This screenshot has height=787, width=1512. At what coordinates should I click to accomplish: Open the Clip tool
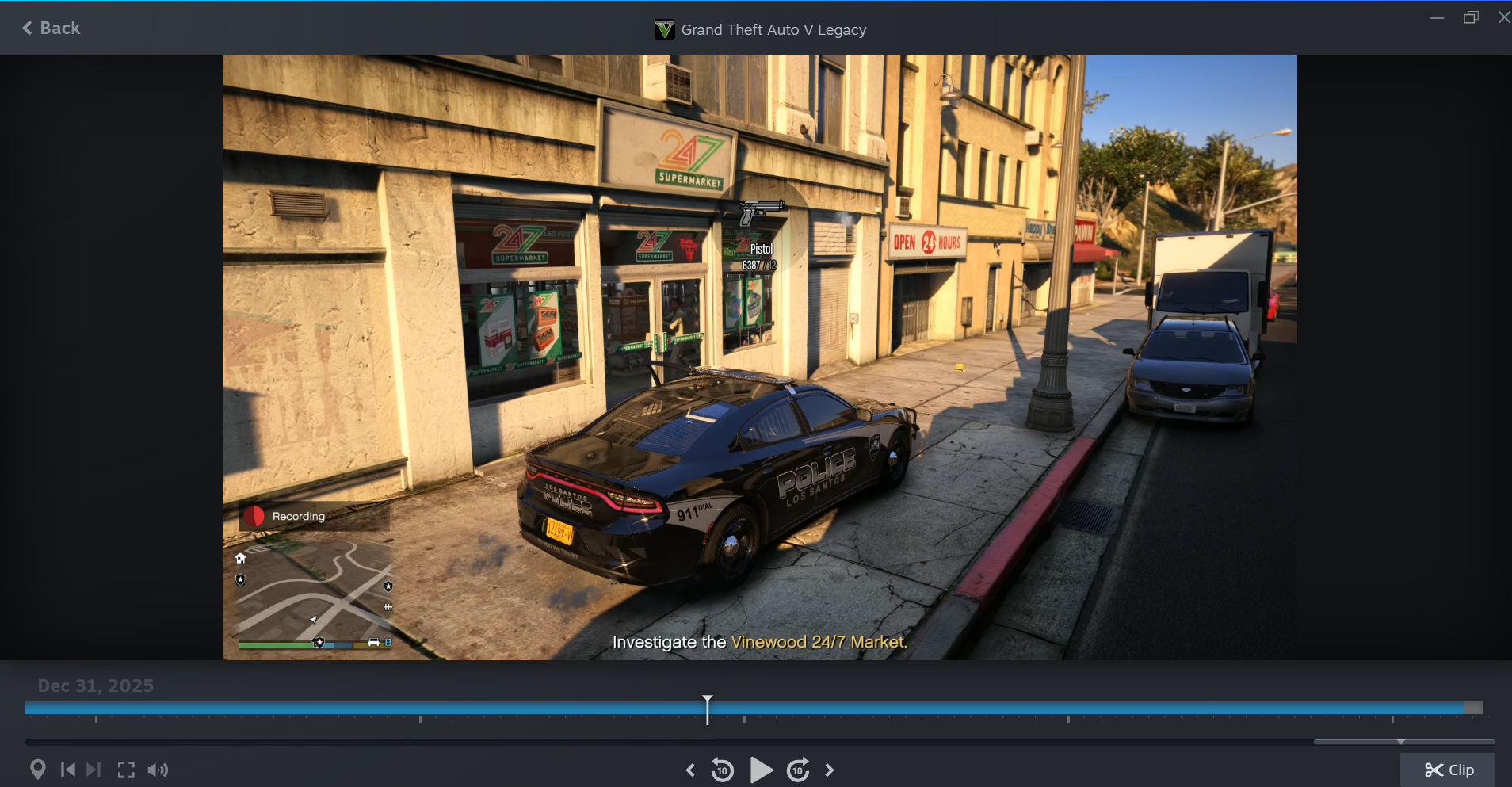(1449, 770)
